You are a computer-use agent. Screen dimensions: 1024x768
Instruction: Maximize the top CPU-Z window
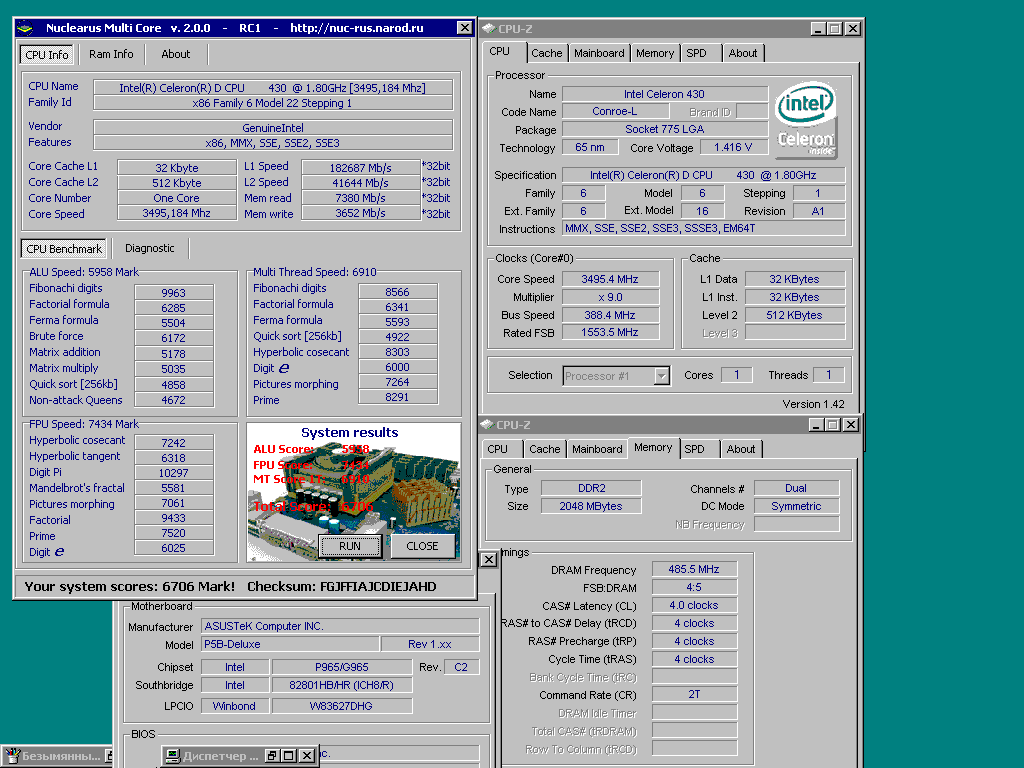pos(835,29)
